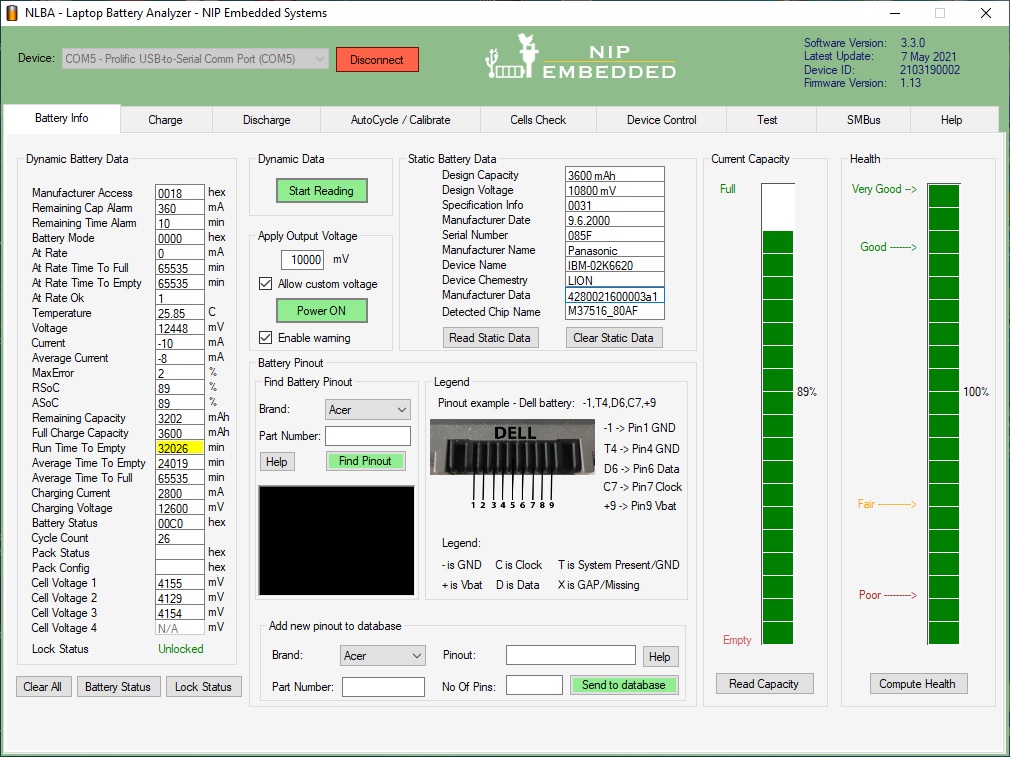Click the Apply Output Voltage mV field
This screenshot has width=1010, height=757.
pyautogui.click(x=303, y=260)
